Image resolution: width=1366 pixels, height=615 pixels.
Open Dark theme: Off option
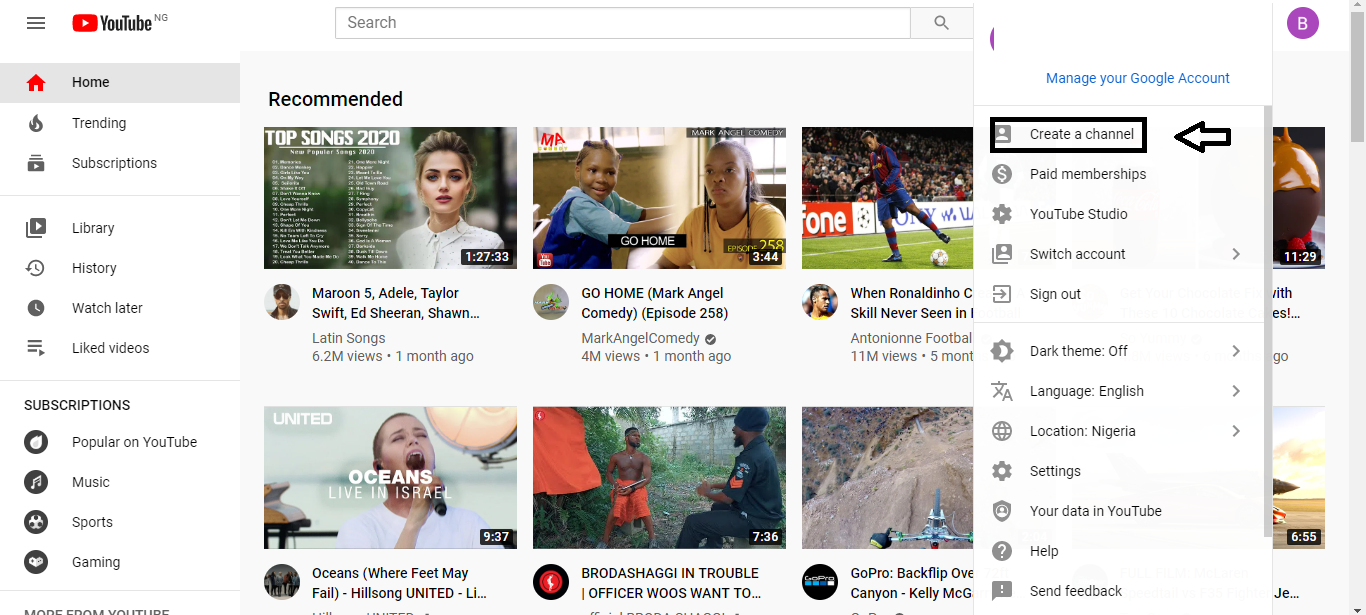tap(1118, 351)
